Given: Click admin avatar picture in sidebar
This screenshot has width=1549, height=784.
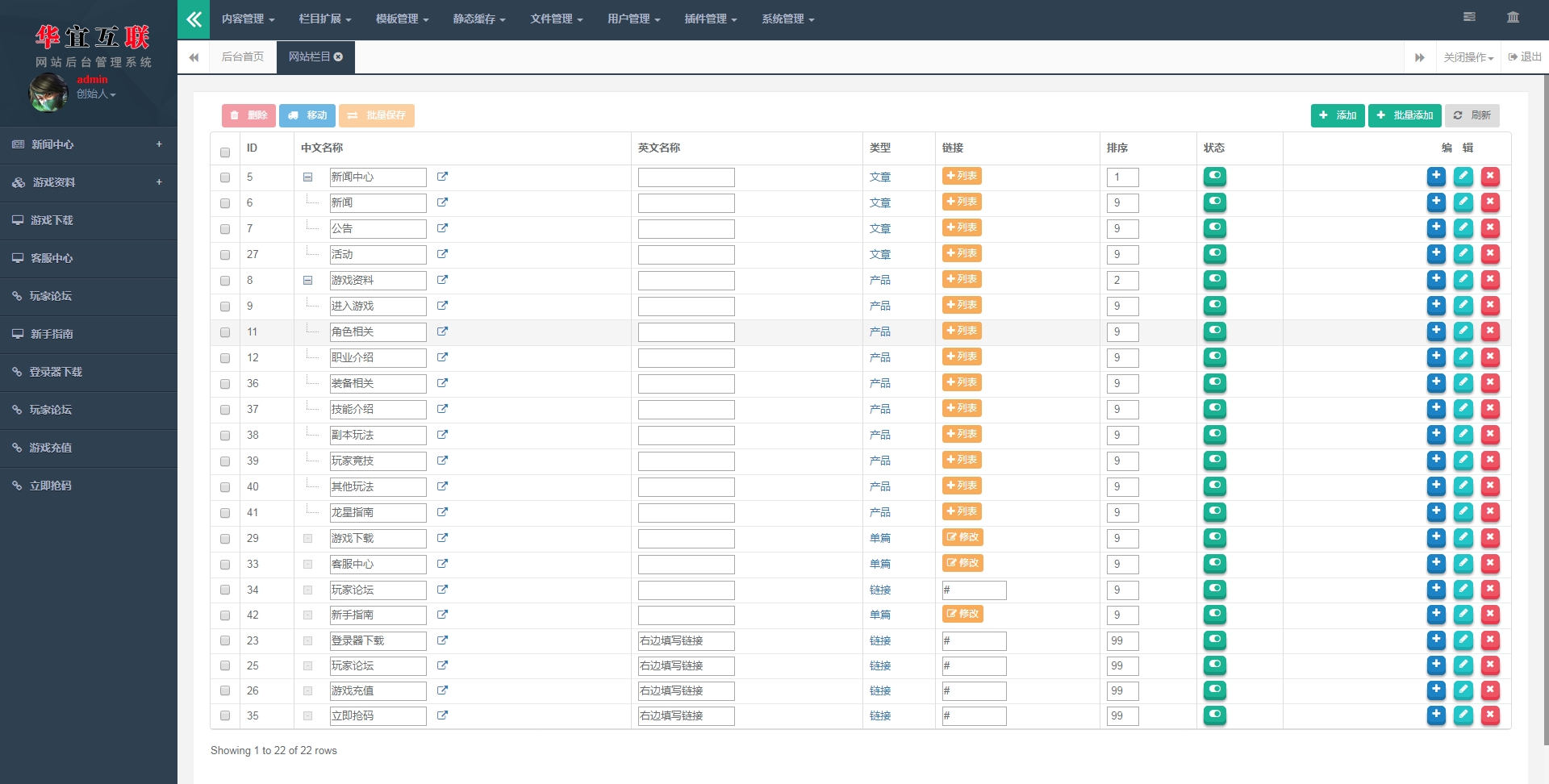Looking at the screenshot, I should pyautogui.click(x=48, y=92).
